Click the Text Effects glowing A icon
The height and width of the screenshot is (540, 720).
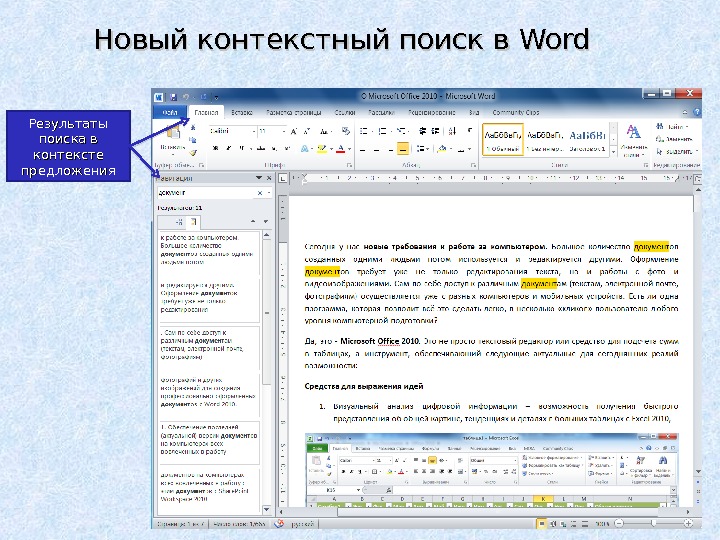click(304, 148)
